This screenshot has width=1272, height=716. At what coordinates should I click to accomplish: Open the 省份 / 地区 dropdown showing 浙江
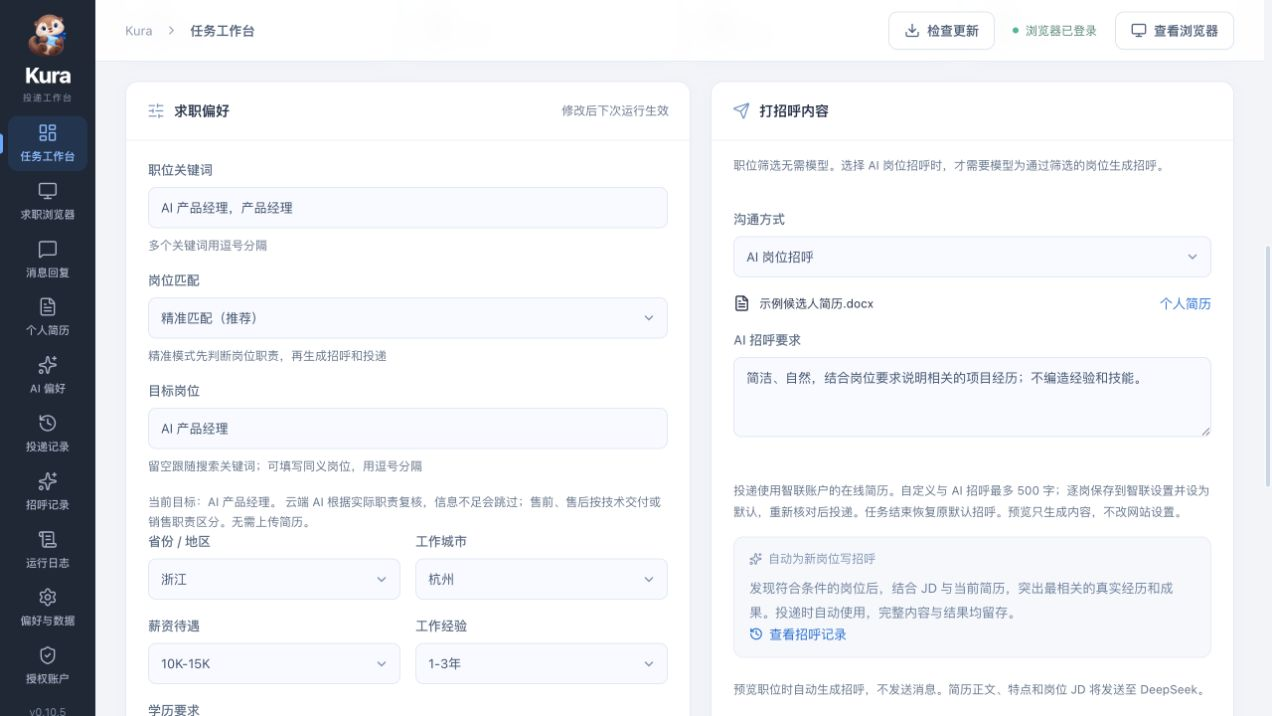tap(274, 579)
